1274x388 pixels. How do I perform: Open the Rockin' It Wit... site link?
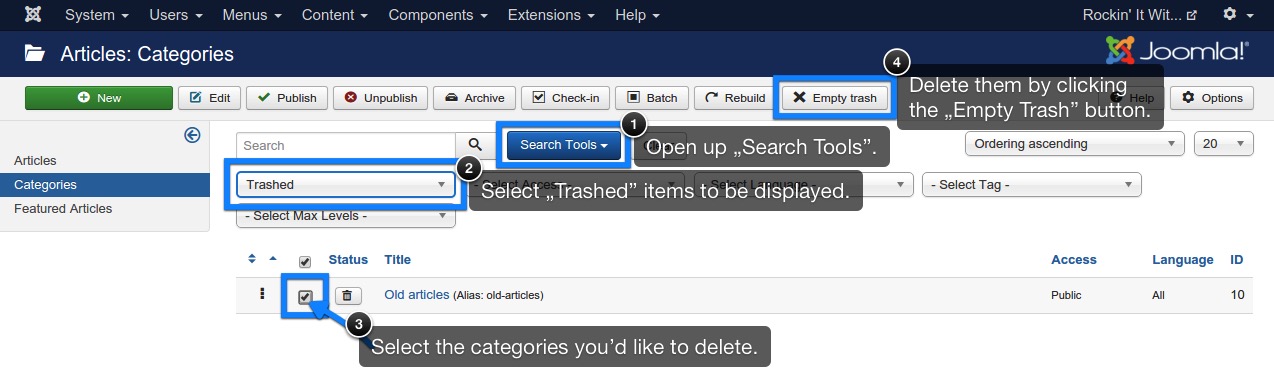1140,15
